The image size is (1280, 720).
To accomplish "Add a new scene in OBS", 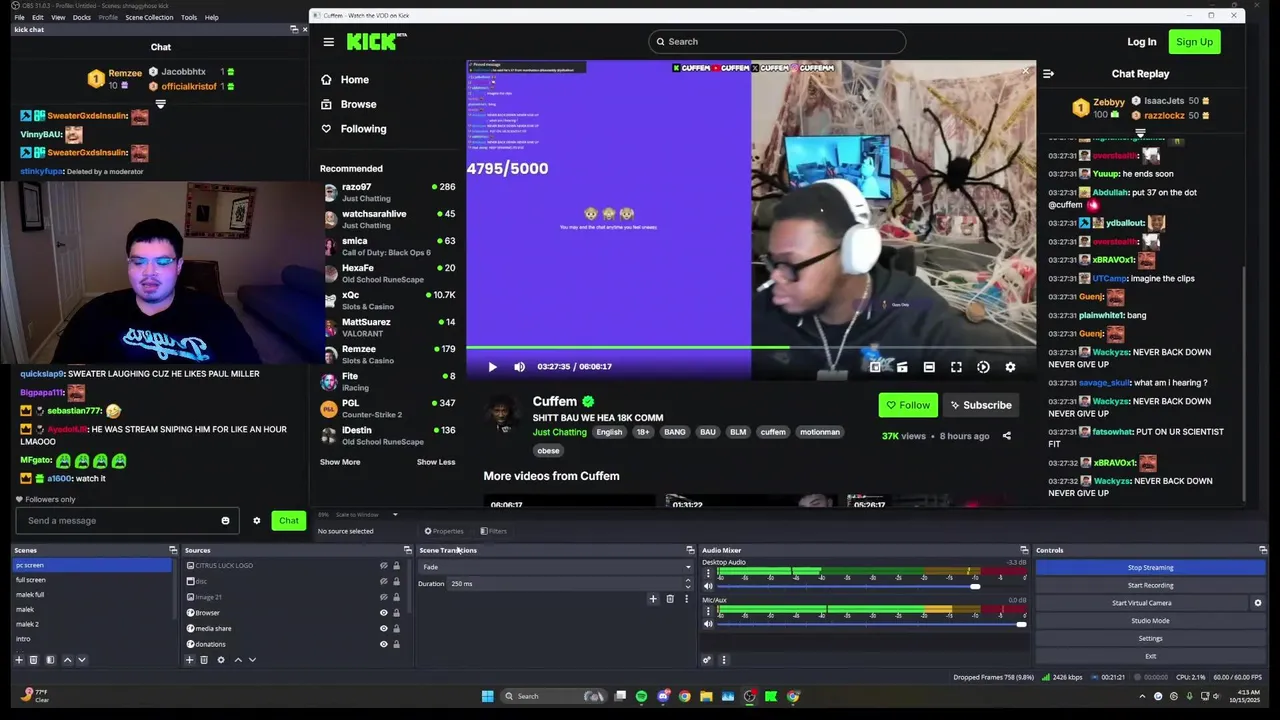I will coord(19,660).
